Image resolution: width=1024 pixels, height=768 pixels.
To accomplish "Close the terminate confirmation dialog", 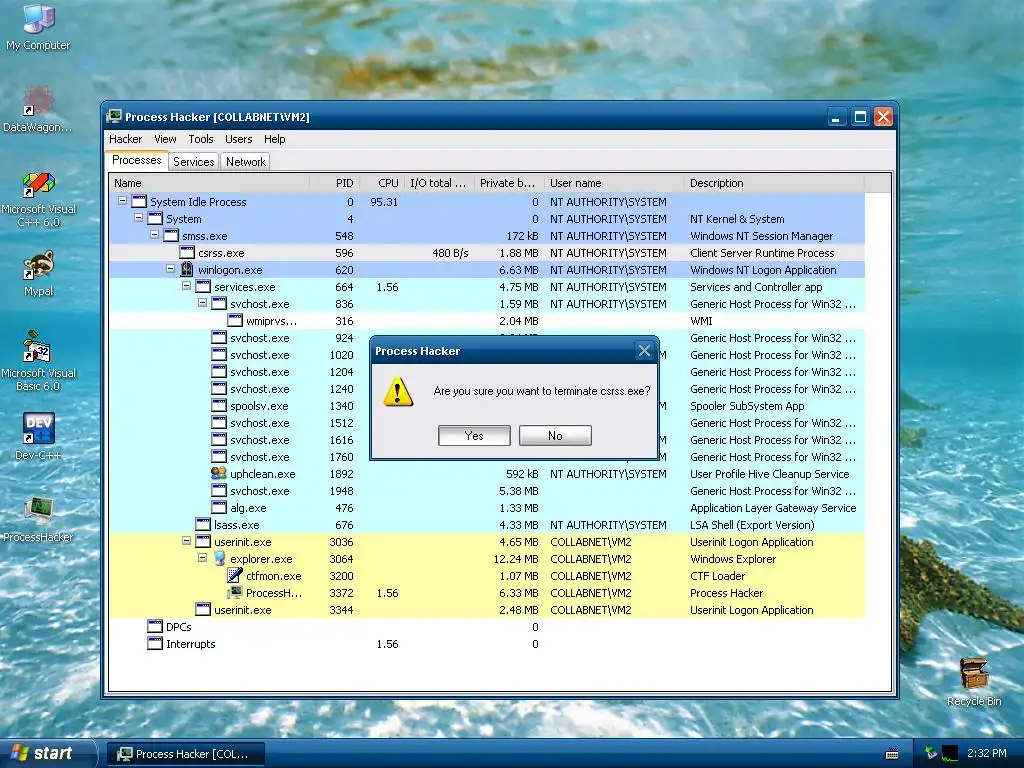I will pos(644,351).
